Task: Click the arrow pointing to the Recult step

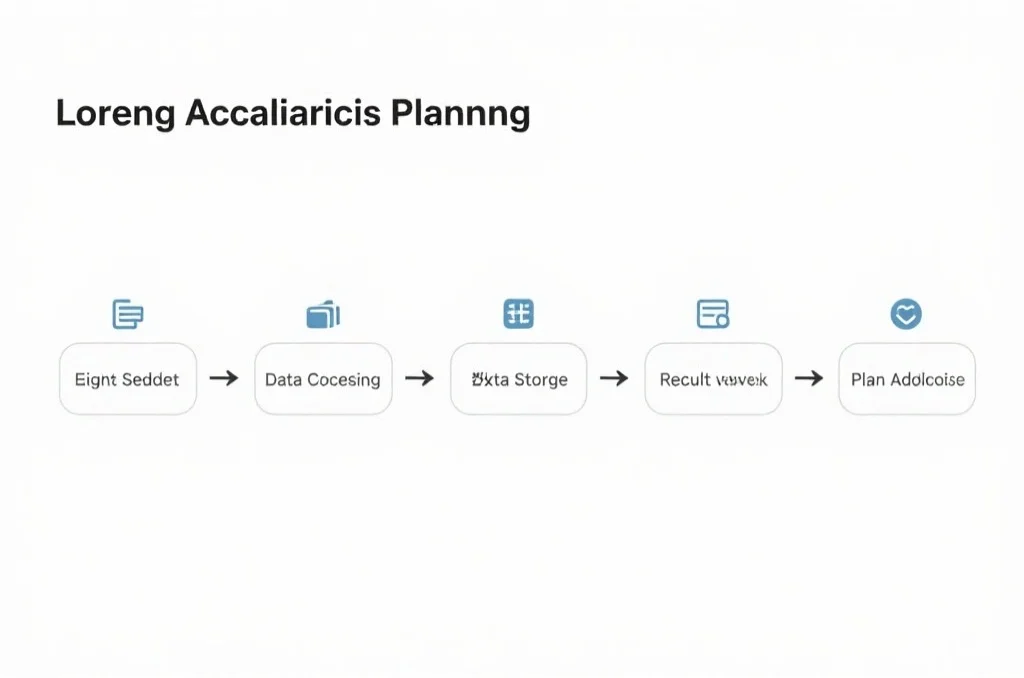Action: click(614, 378)
